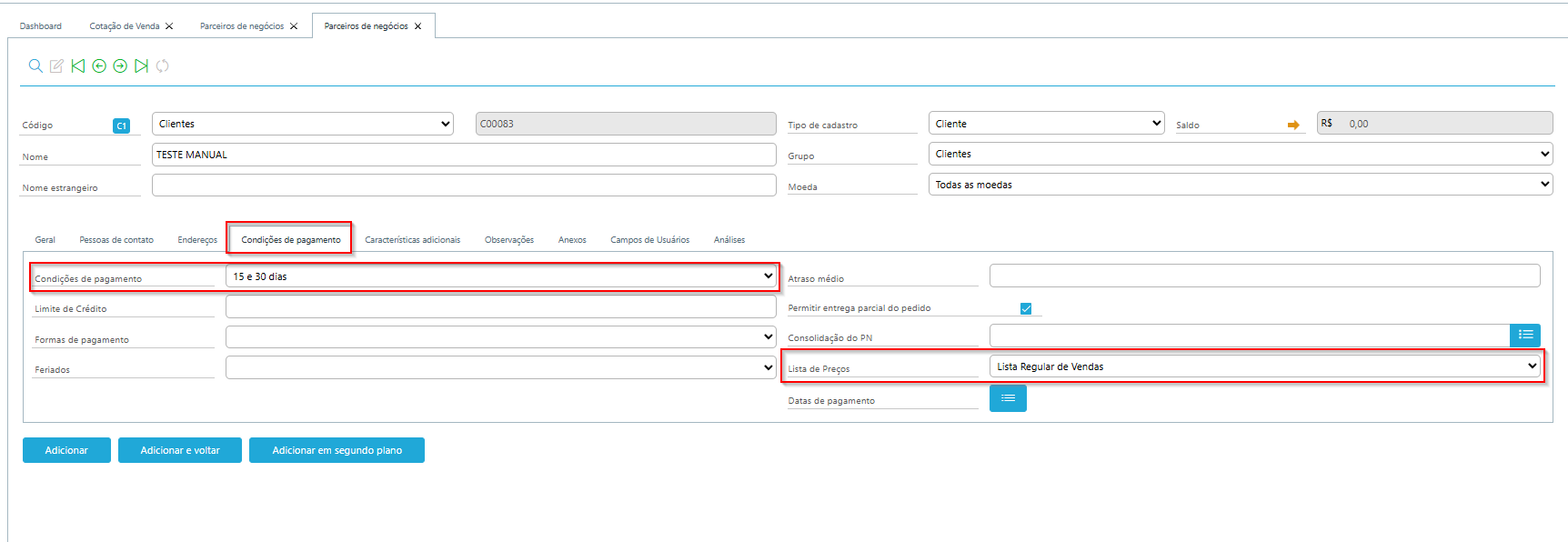Screen dimensions: 1568x542
Task: Click the Limite de Crédito input field
Action: 500,307
